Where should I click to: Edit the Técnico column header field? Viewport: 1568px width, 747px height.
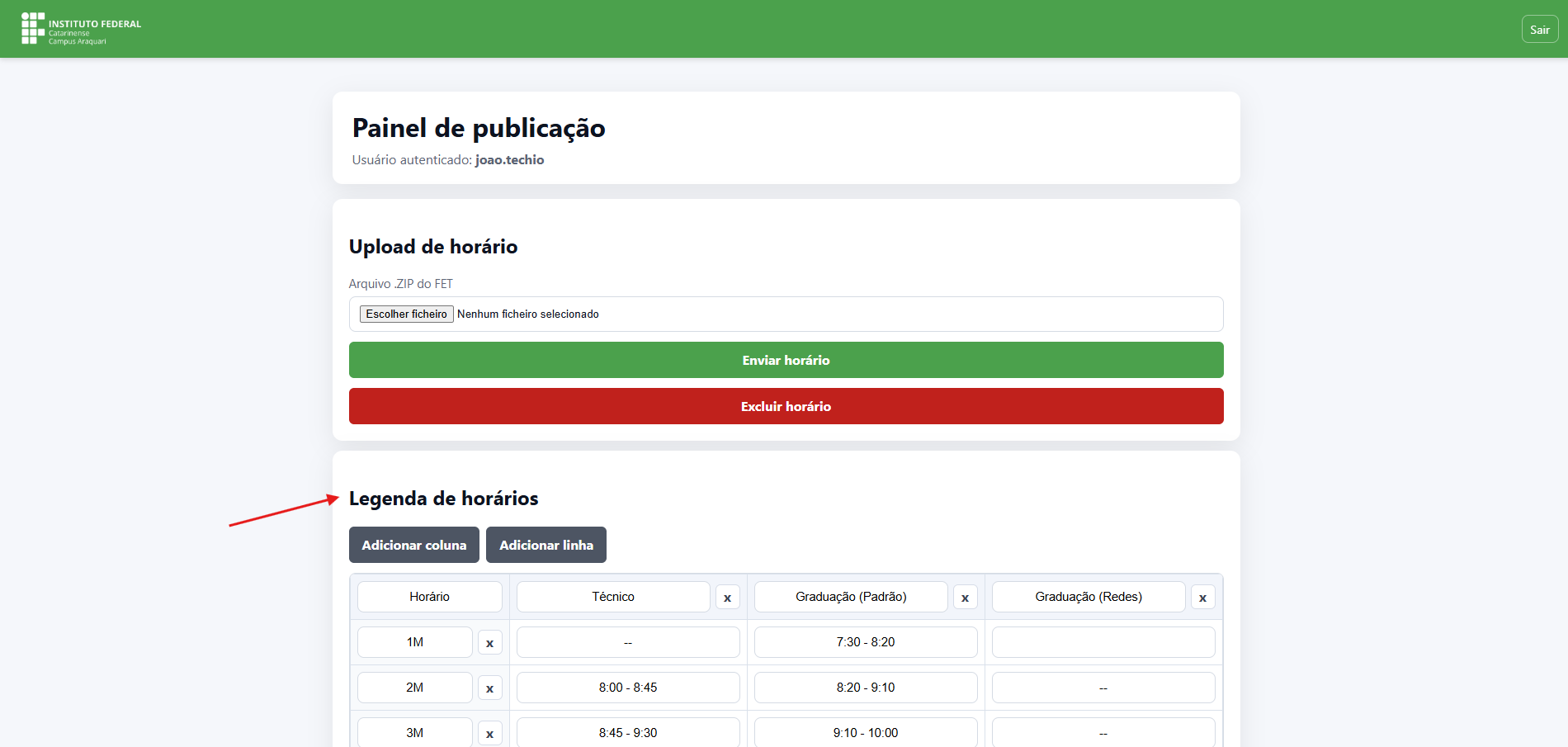click(x=612, y=597)
